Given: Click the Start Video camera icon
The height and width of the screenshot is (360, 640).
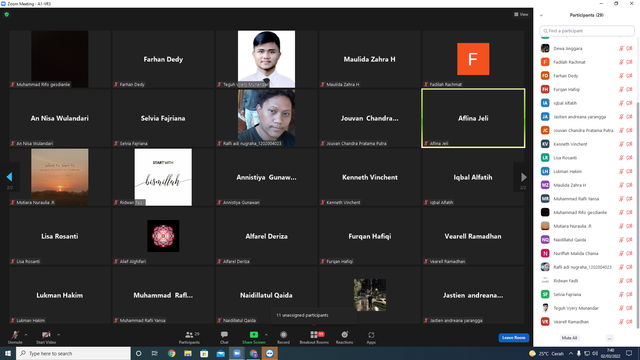Looking at the screenshot, I should (46, 335).
